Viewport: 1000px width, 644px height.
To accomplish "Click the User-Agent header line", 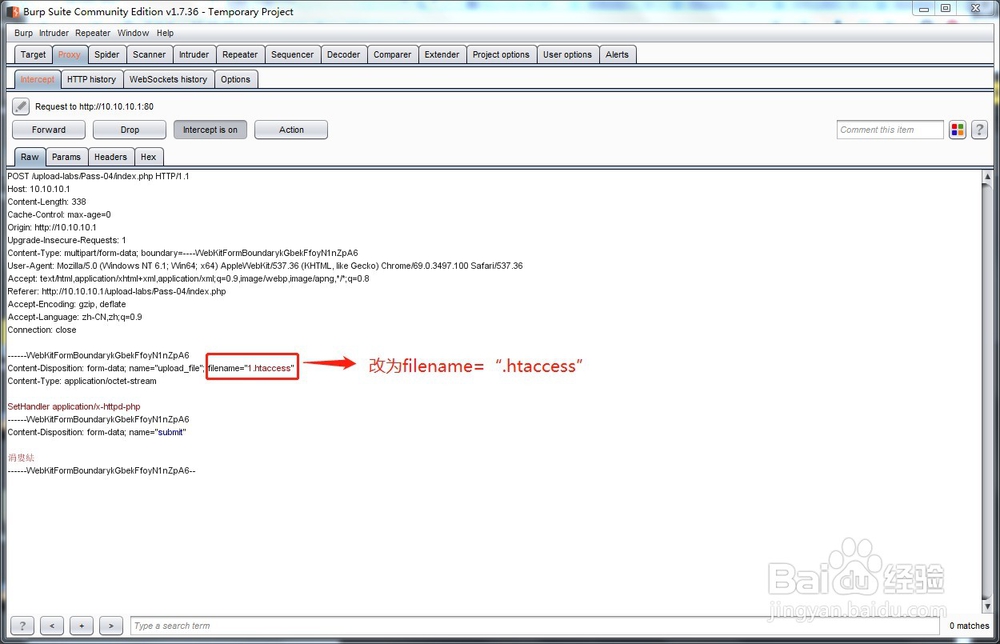I will pyautogui.click(x=265, y=265).
